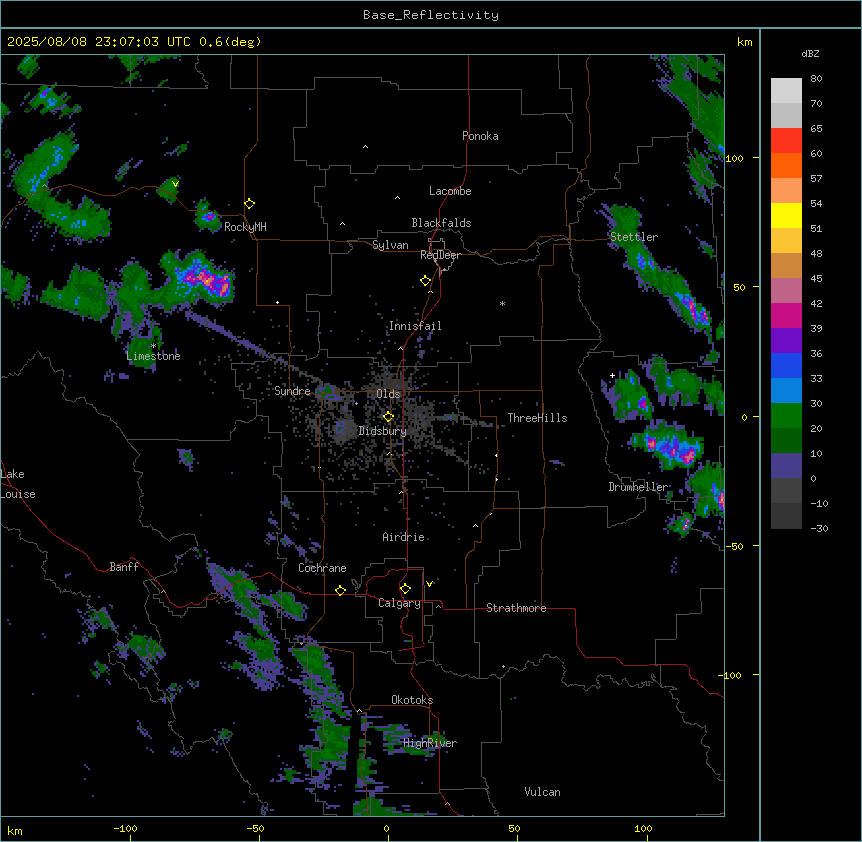Select the purple swatch in dBZ legend
The height and width of the screenshot is (842, 862).
coord(786,341)
